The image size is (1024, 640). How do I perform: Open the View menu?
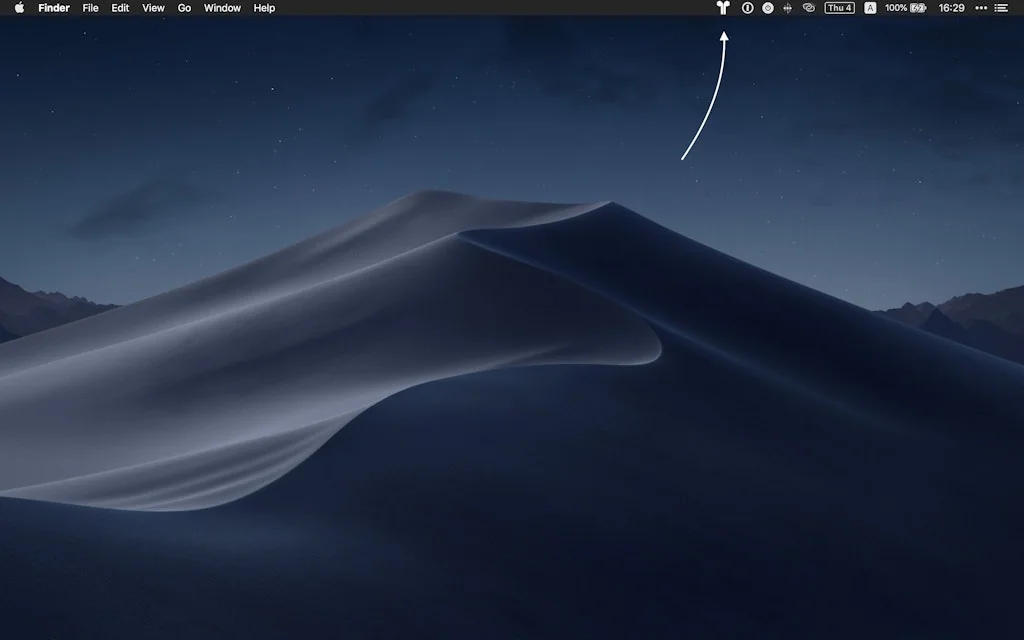tap(152, 8)
